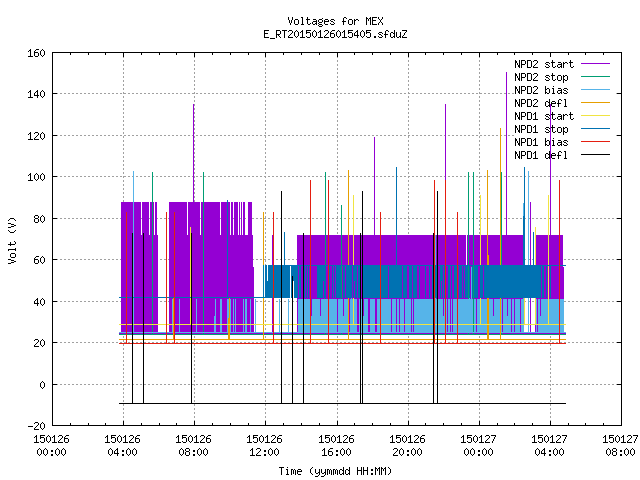Click the 150126 04:00 x-axis tick label

(x=122, y=446)
